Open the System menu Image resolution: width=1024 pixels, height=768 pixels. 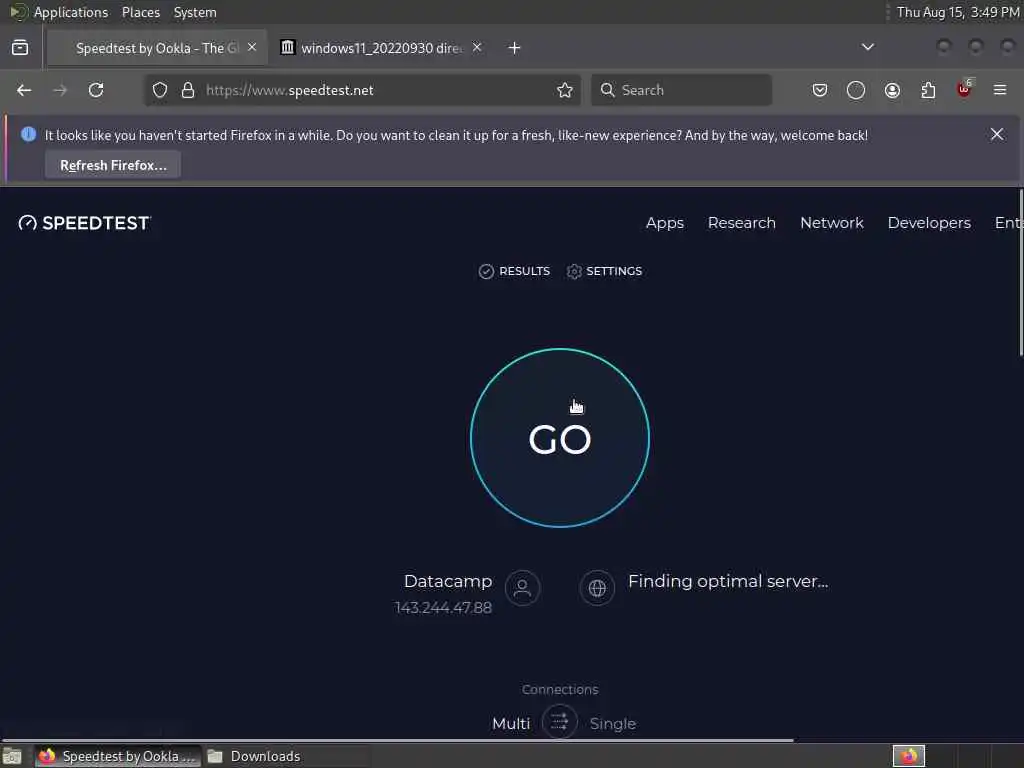pyautogui.click(x=195, y=12)
